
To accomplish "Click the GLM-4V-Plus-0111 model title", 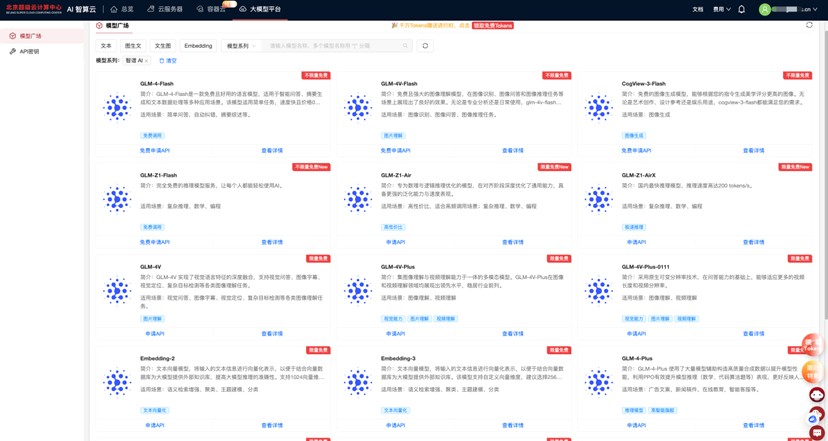I will click(x=645, y=267).
